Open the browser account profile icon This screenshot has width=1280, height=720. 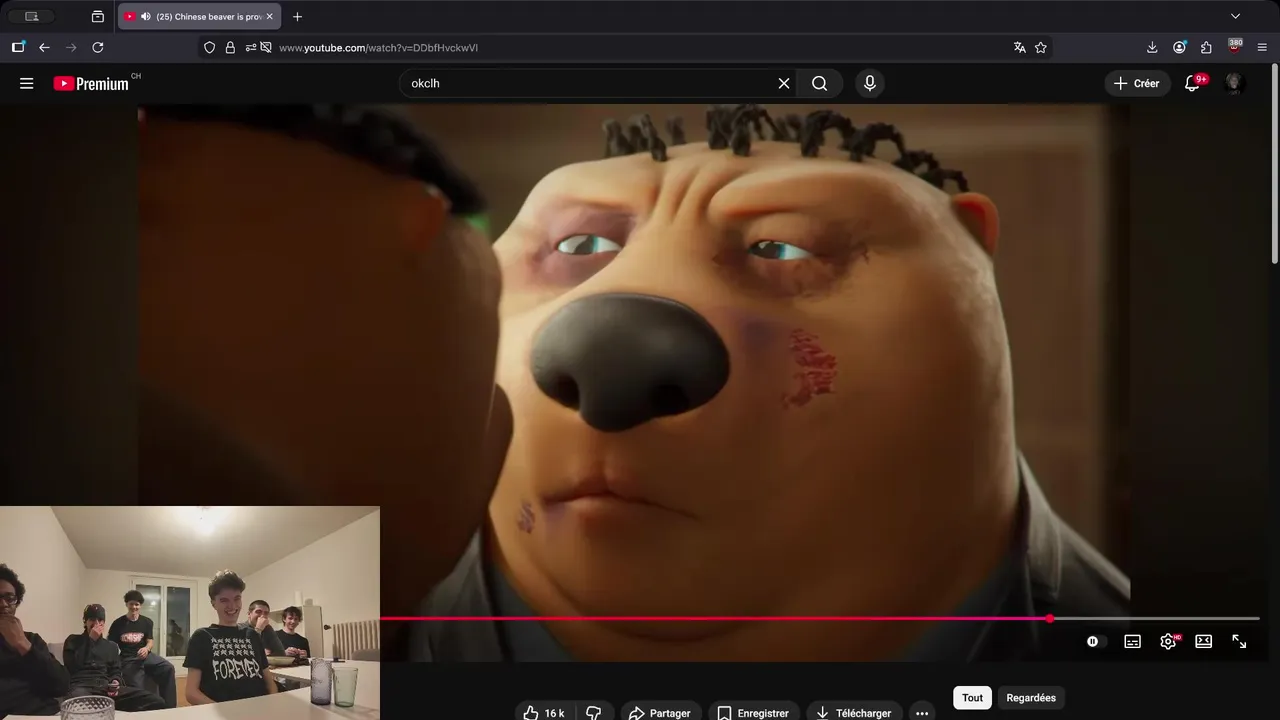(1180, 47)
